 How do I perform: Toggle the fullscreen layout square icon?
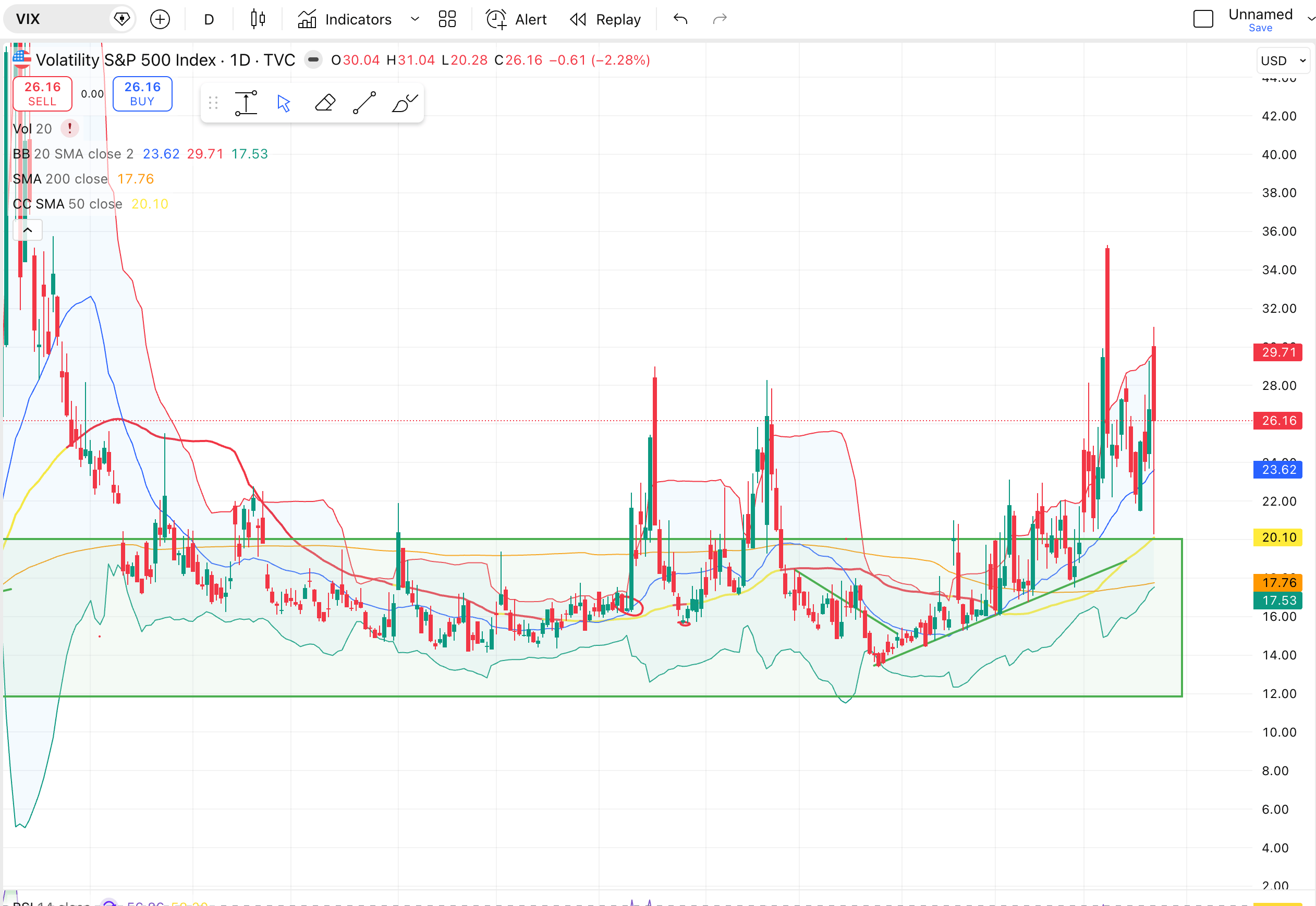click(1203, 19)
